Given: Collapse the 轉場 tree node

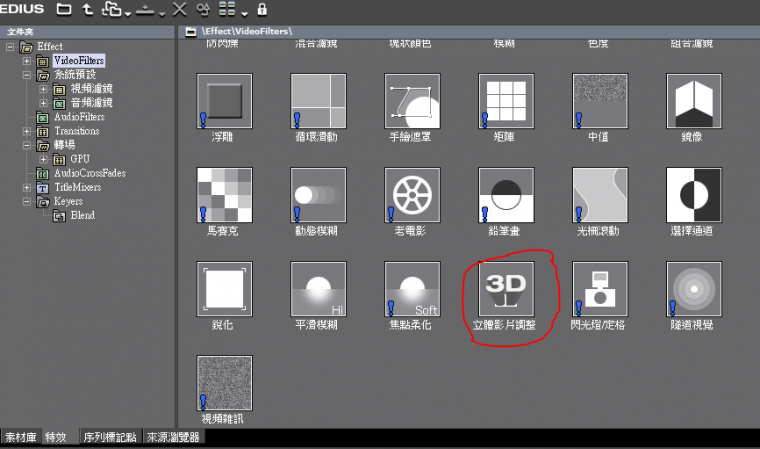Looking at the screenshot, I should click(x=27, y=145).
